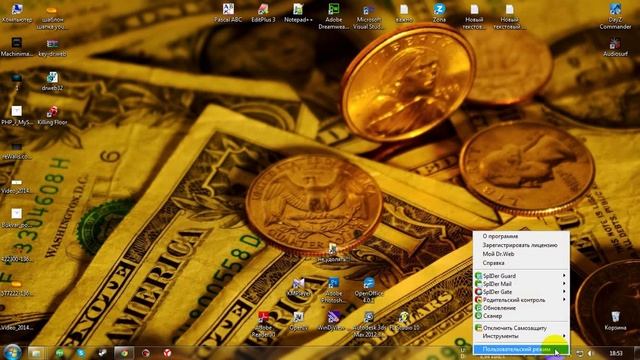Click the Родительский контроль menu icon
This screenshot has height=360, width=640.
pos(478,300)
